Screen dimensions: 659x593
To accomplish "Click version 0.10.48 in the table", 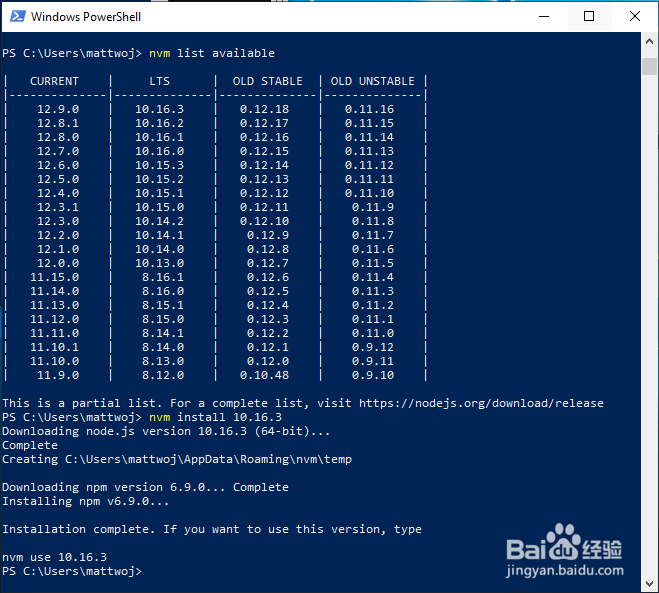I will click(264, 375).
